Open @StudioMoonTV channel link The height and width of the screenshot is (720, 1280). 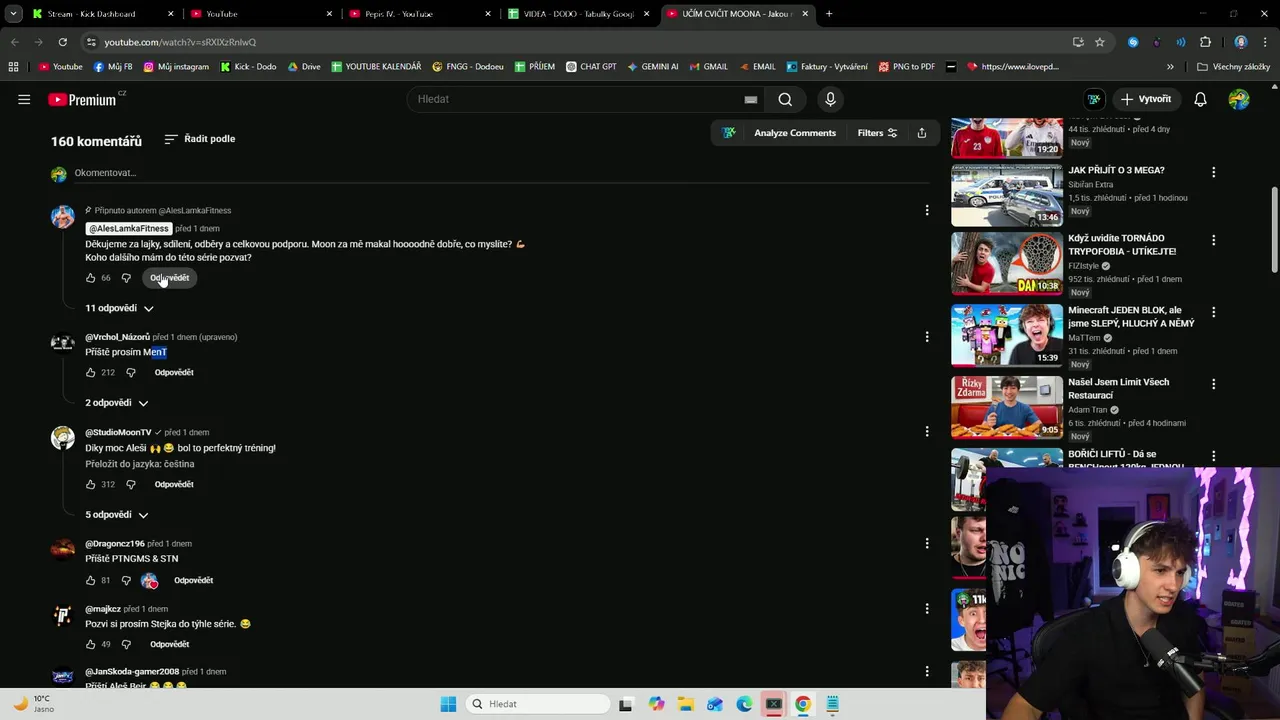coord(118,432)
